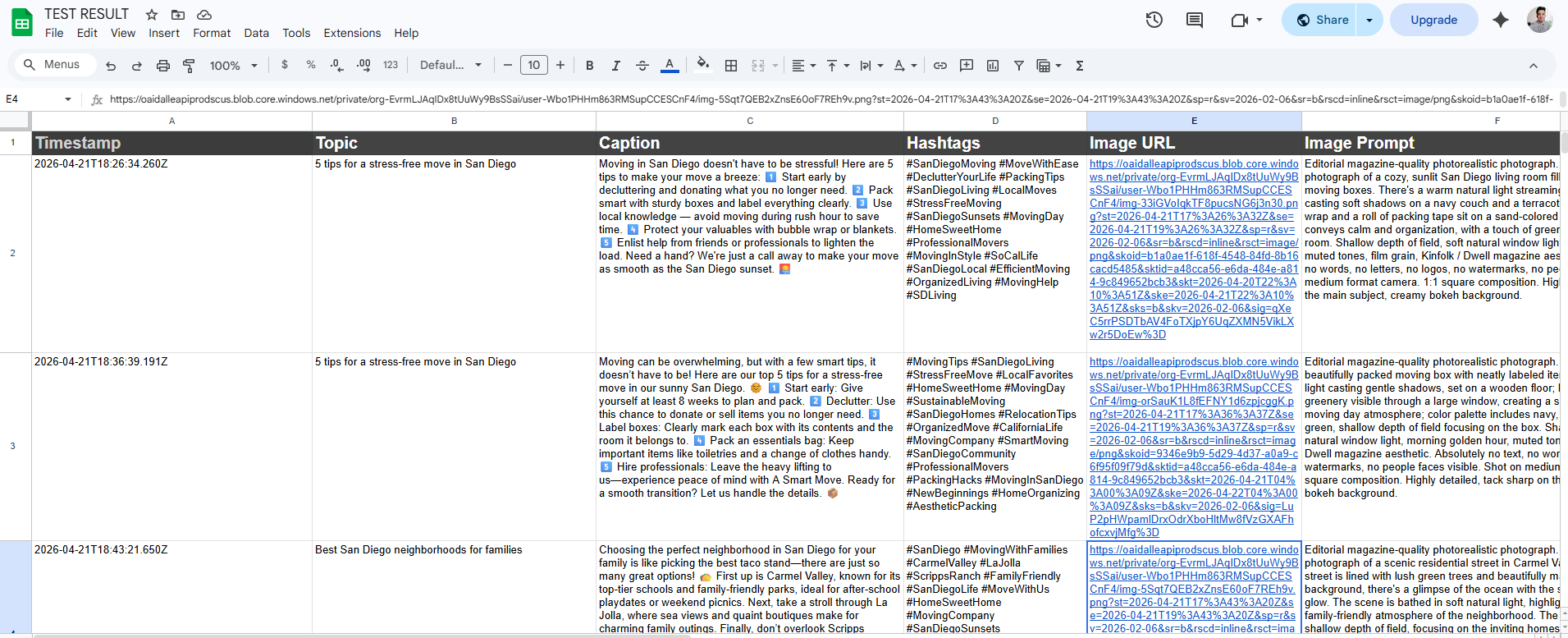
Task: Print the spreadsheet
Action: click(163, 66)
